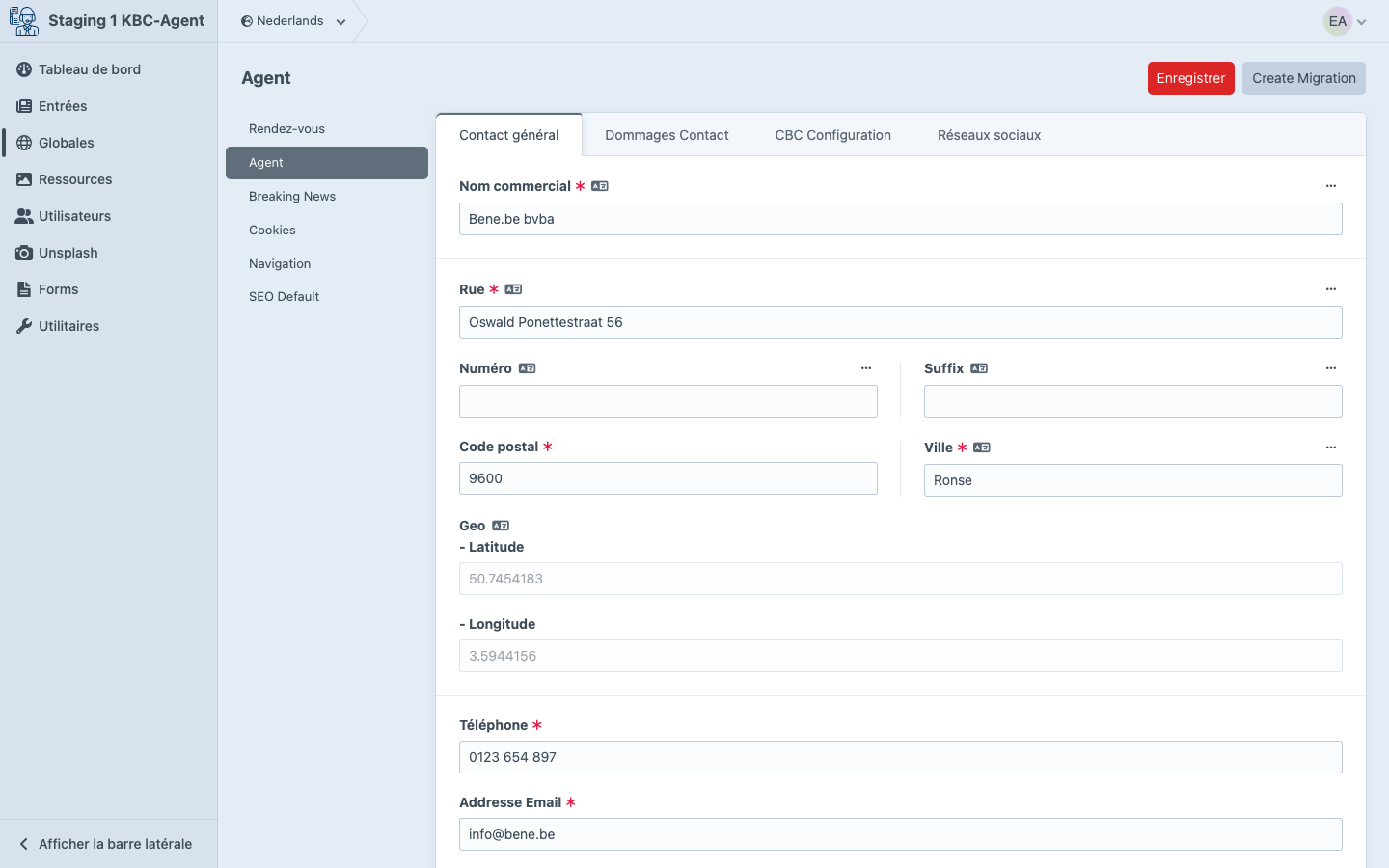This screenshot has height=868, width=1389.
Task: Click the Entrées newspaper icon
Action: point(24,106)
